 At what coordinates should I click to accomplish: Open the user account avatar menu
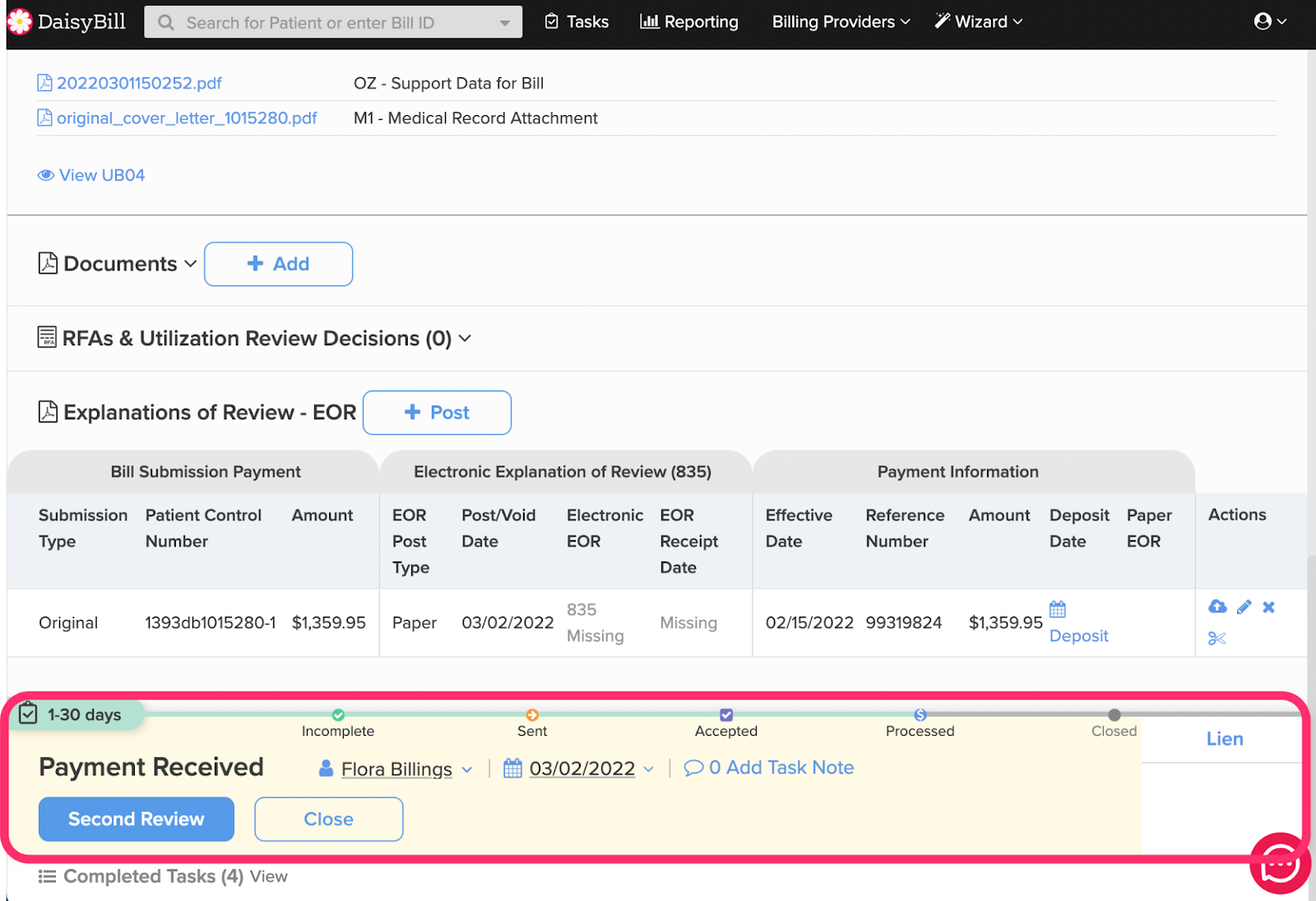(1270, 21)
